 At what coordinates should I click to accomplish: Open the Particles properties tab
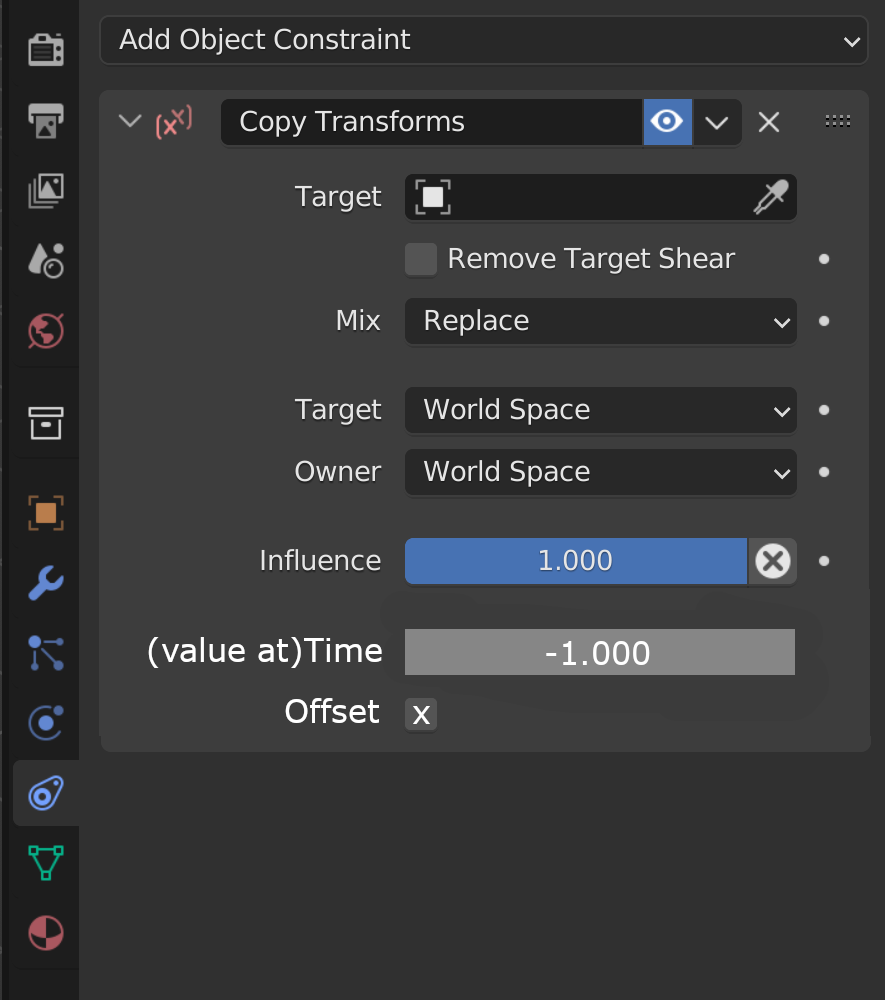(x=46, y=652)
